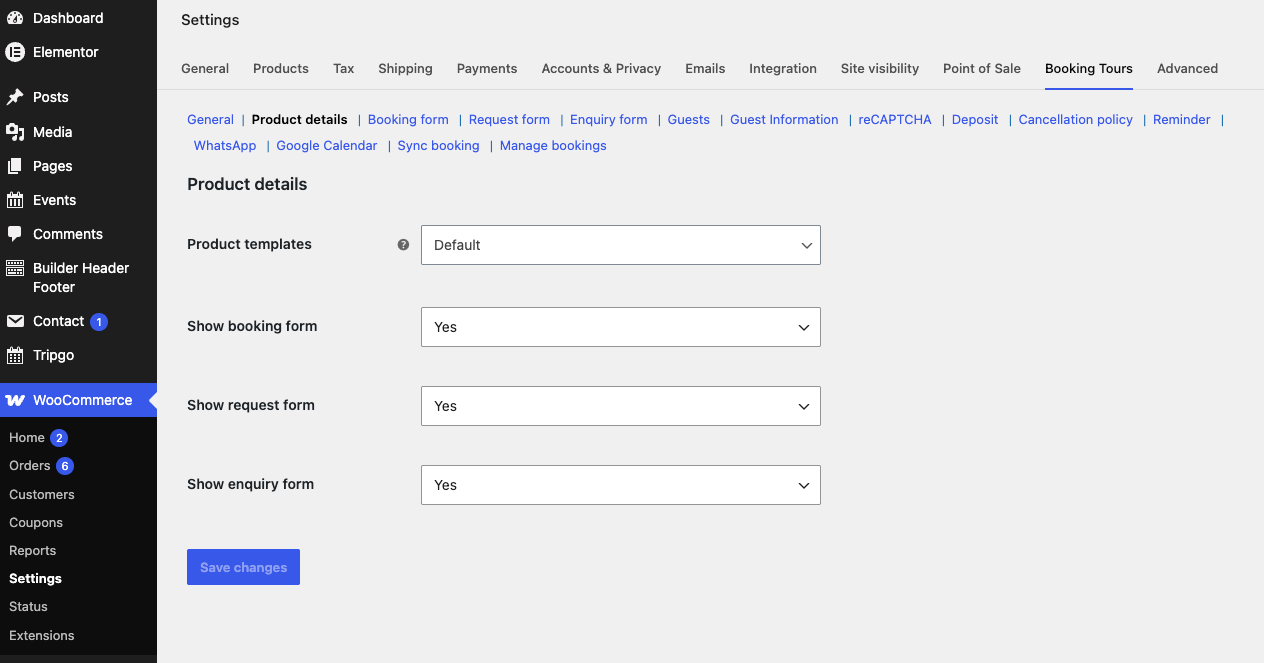Image resolution: width=1264 pixels, height=663 pixels.
Task: Open the Show booking form dropdown
Action: click(621, 327)
